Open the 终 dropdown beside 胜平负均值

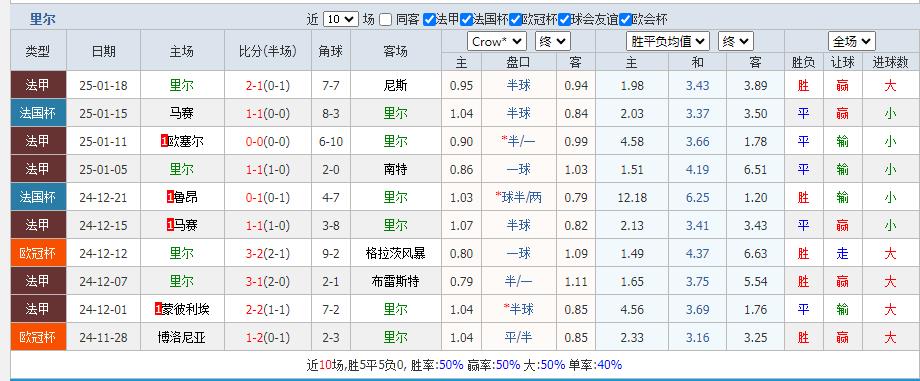pos(736,41)
